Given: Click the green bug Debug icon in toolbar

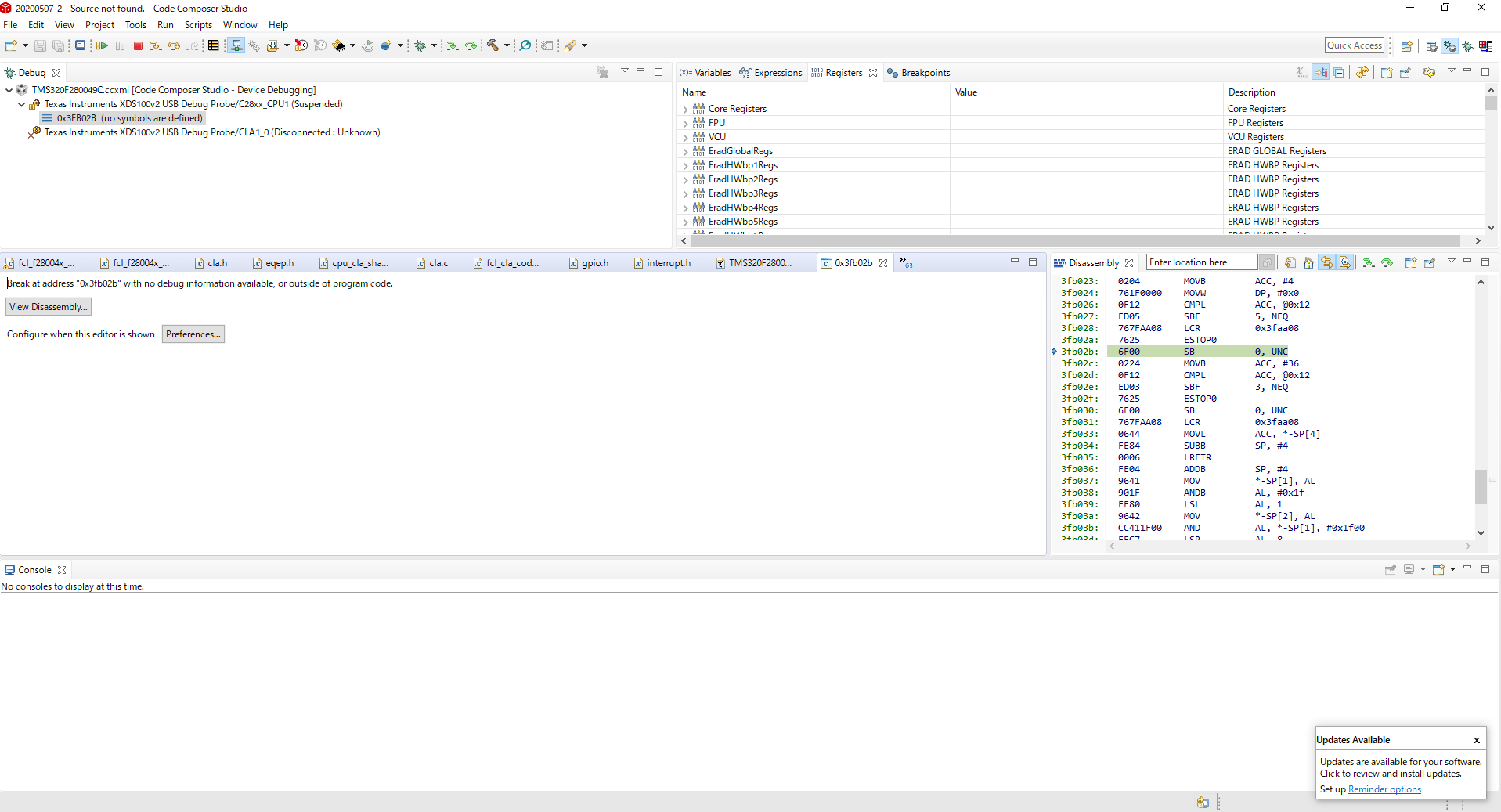Looking at the screenshot, I should click(420, 46).
